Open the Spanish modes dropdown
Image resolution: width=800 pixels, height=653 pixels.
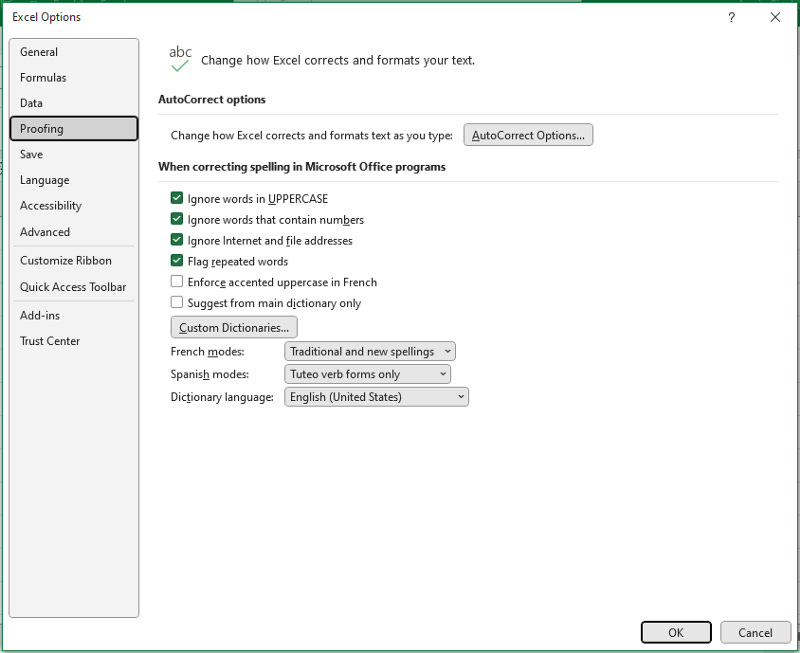tap(367, 374)
